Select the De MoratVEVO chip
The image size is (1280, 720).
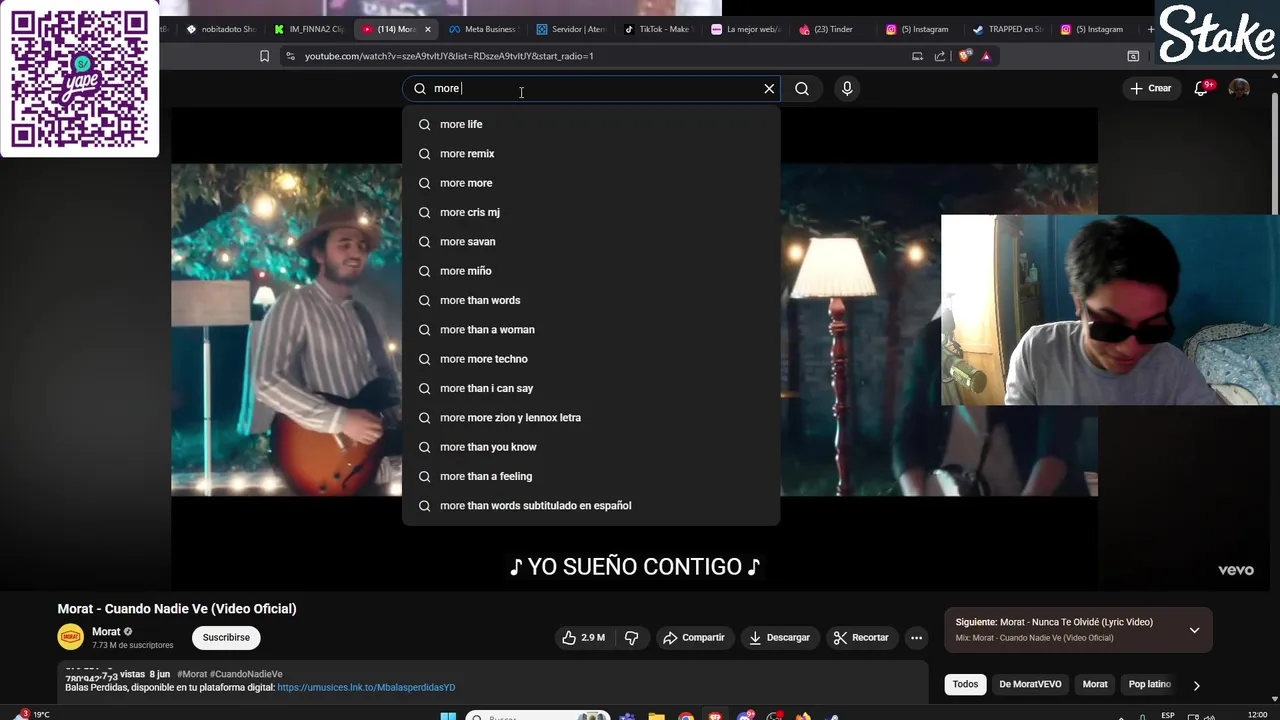pyautogui.click(x=1030, y=684)
